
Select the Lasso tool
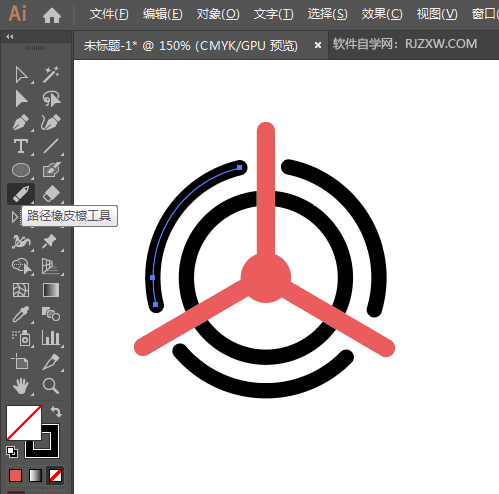coord(51,99)
